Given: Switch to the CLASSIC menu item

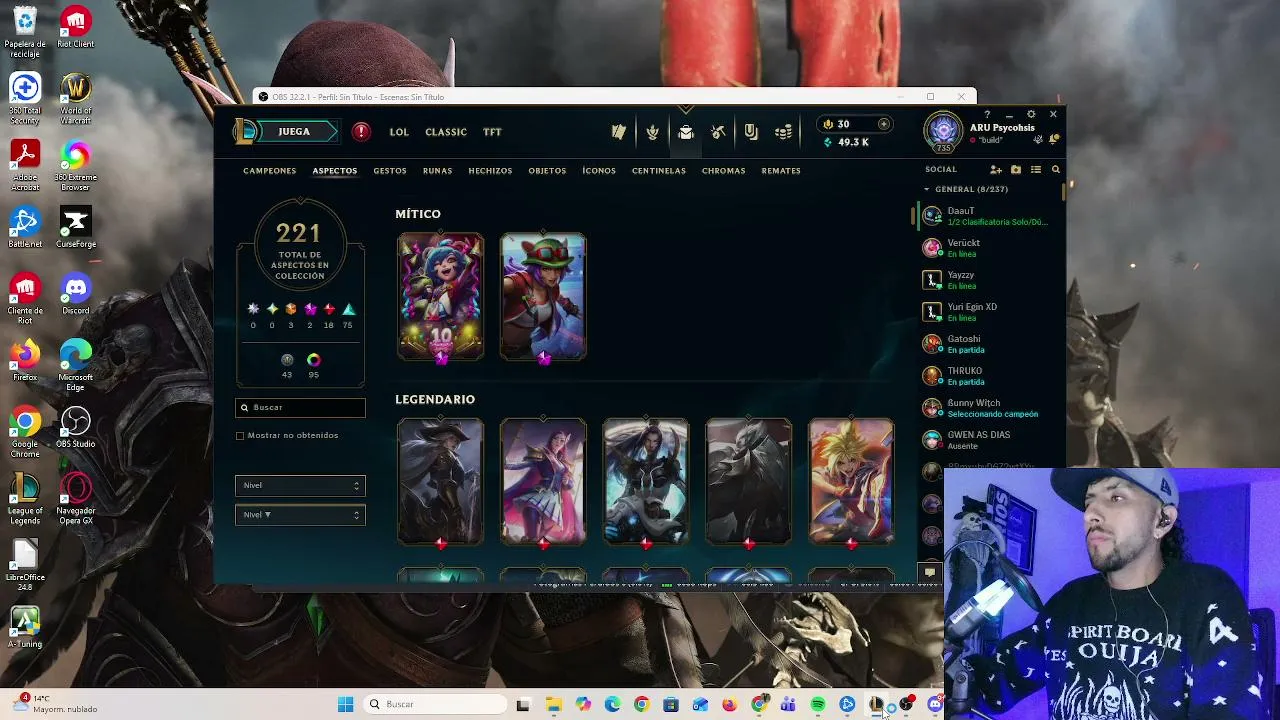Looking at the screenshot, I should [x=446, y=132].
